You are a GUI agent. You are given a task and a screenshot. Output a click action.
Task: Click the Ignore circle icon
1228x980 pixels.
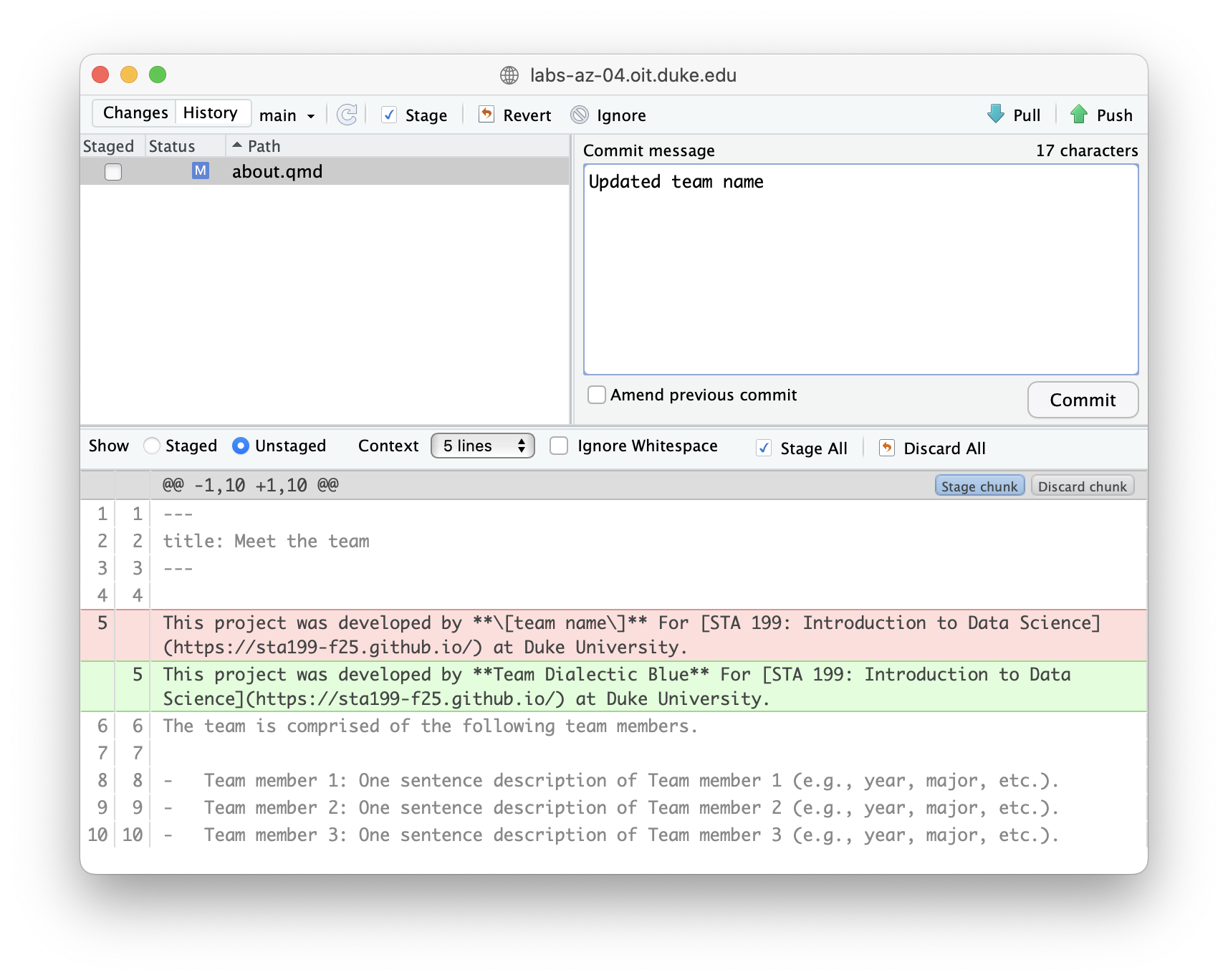pos(580,115)
